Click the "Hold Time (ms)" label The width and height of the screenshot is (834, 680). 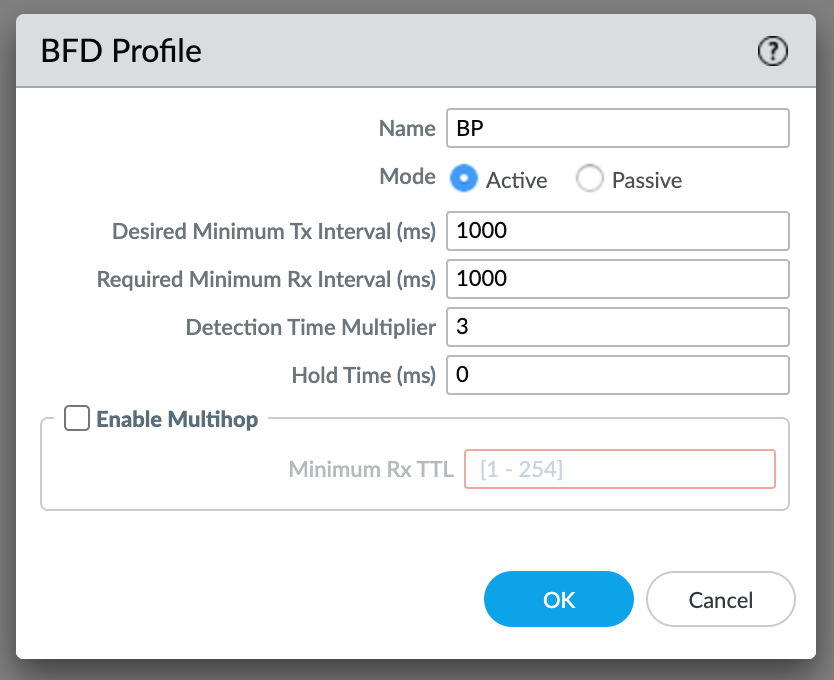(364, 376)
